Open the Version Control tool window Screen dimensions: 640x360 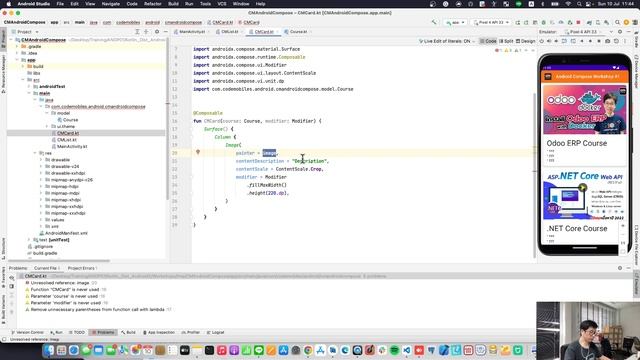coord(27,333)
